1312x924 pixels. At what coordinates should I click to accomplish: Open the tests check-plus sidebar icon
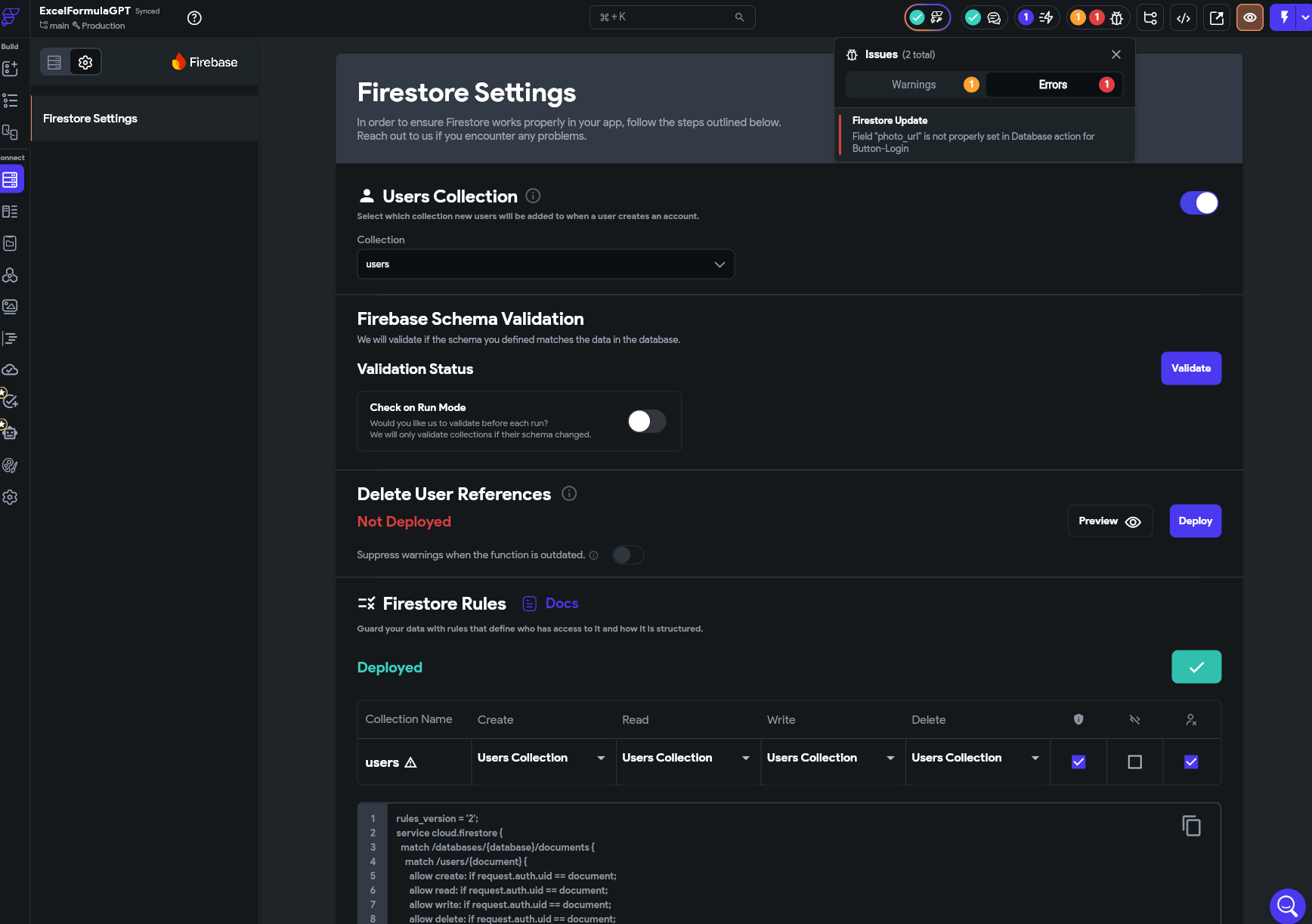tap(10, 400)
